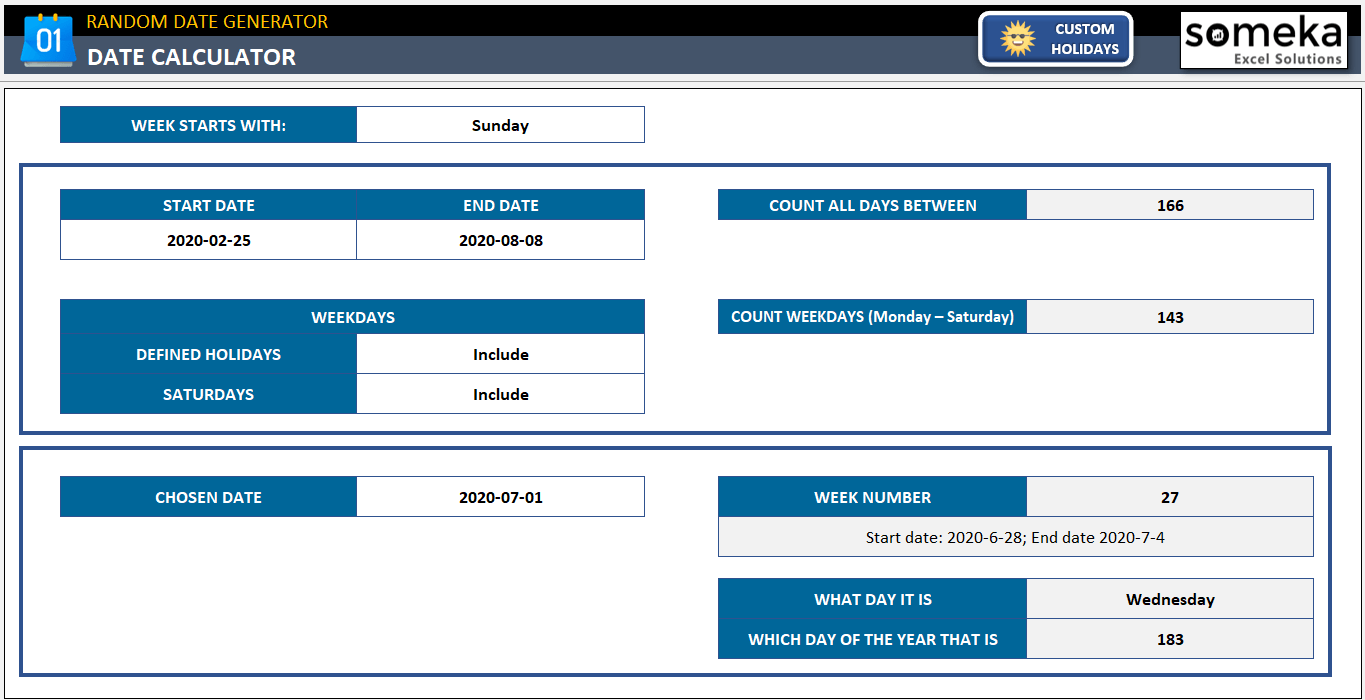Click the Someka Excel Solutions logo
The image size is (1365, 700).
tap(1262, 40)
